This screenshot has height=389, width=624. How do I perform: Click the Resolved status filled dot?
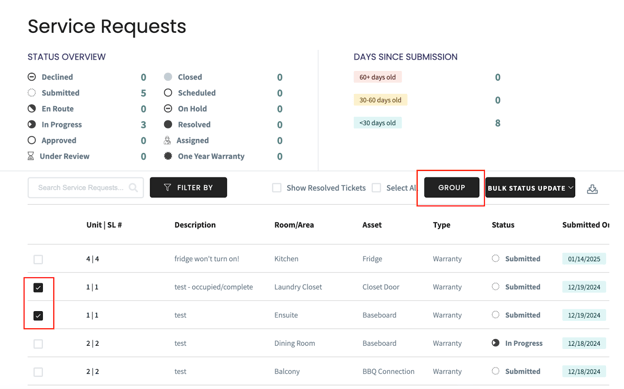(x=168, y=125)
